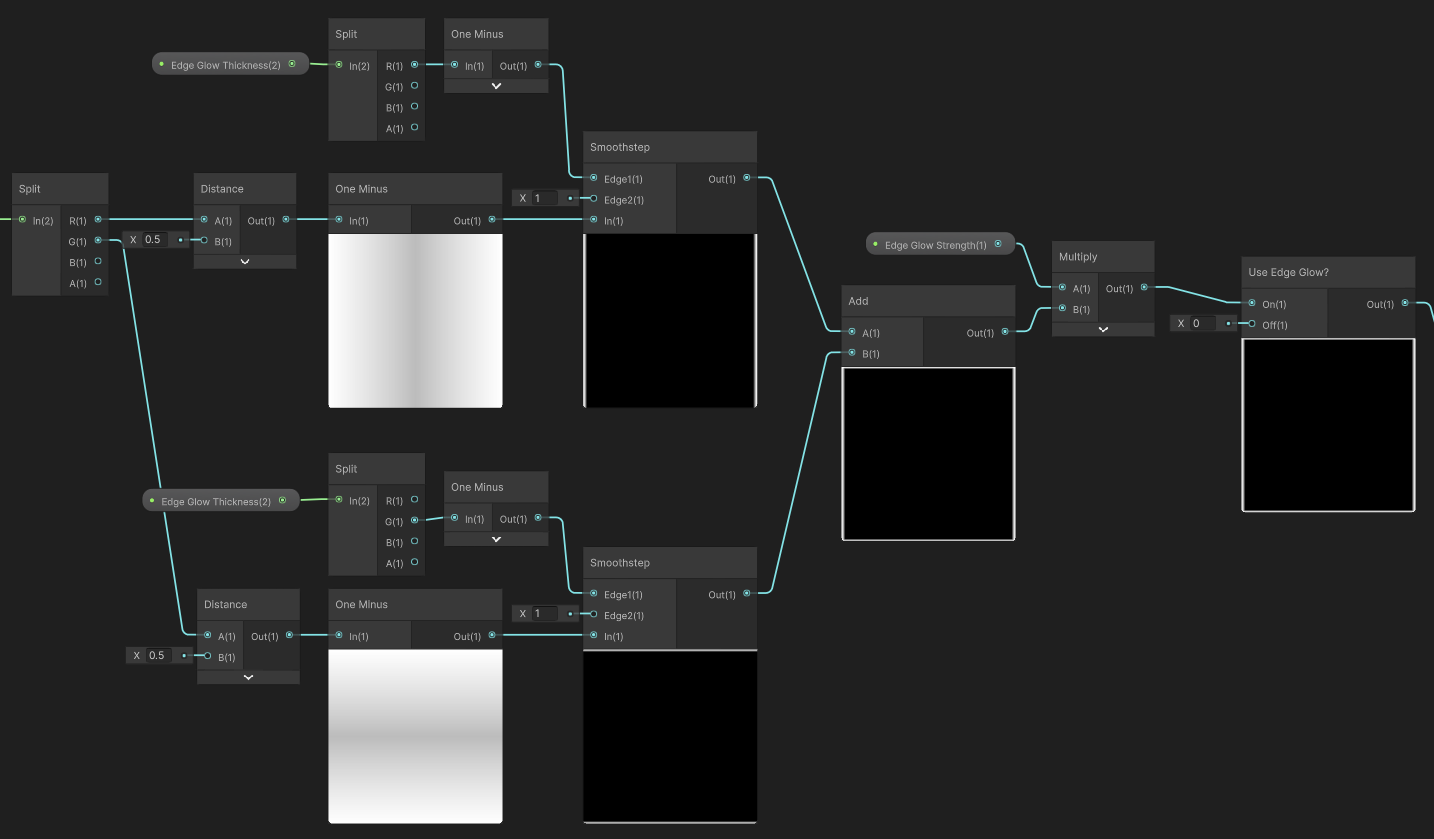Click the G(1) output port on the lower Split node
This screenshot has height=839, width=1434.
point(415,521)
